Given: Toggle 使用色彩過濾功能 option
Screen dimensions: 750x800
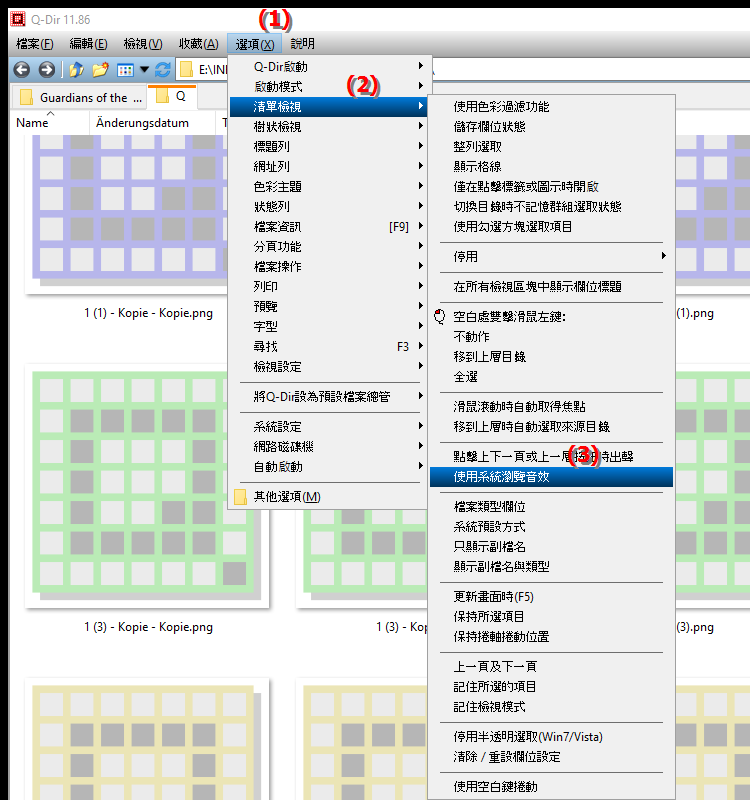Looking at the screenshot, I should pyautogui.click(x=552, y=107).
